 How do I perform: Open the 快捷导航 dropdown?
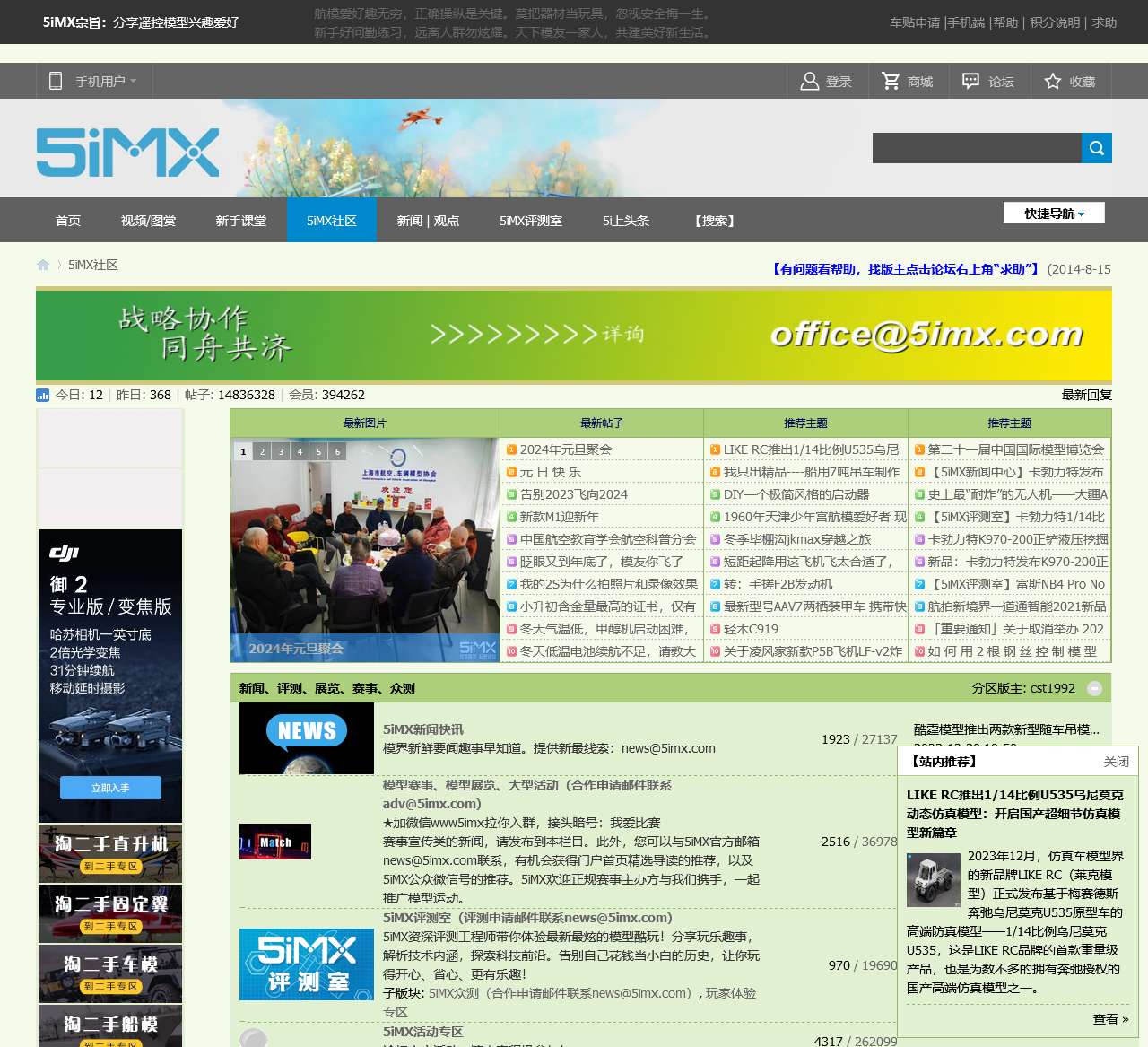(1054, 214)
